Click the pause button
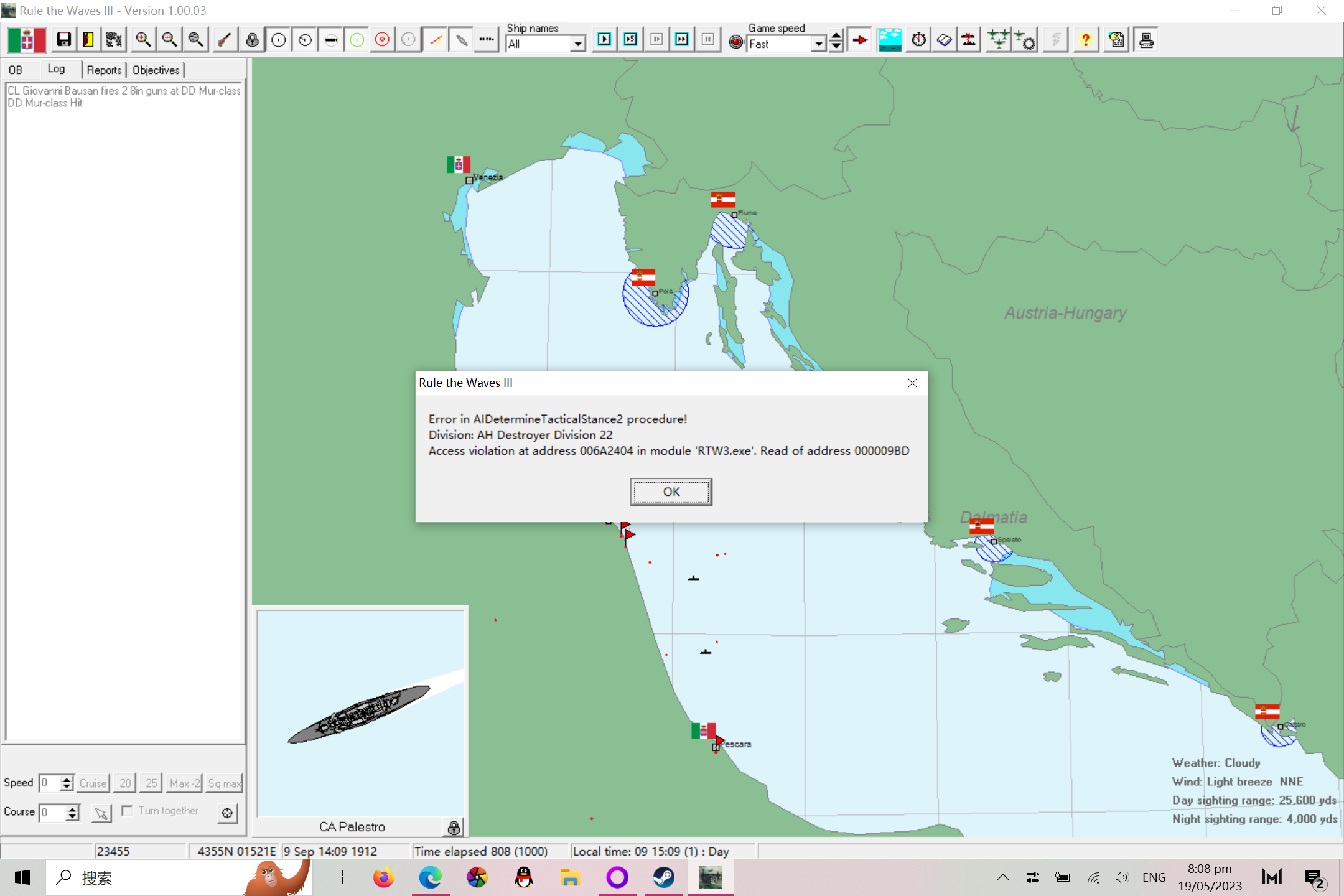Screen dimensions: 1344x896 coord(708,40)
